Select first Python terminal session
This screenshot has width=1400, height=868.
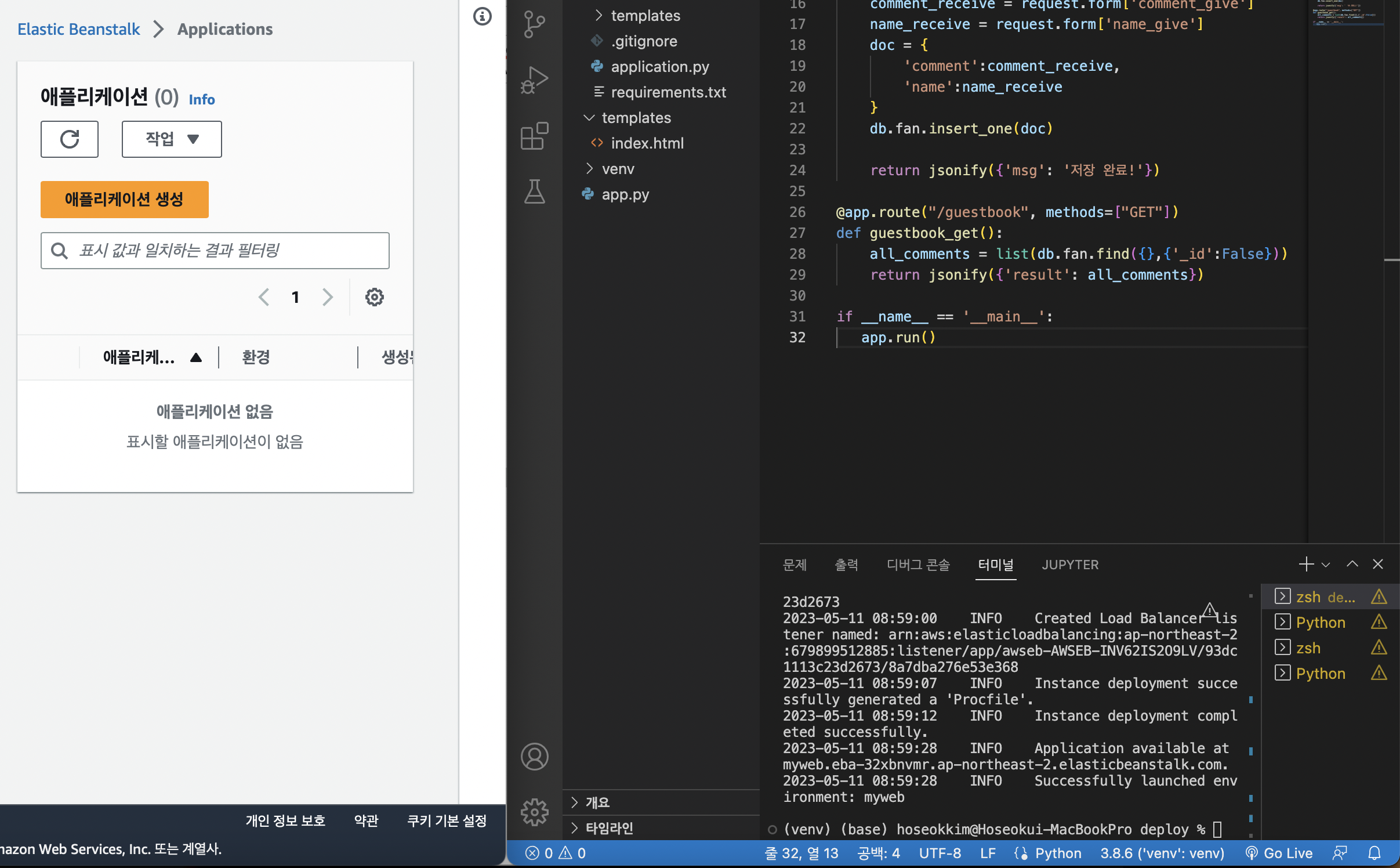[x=1330, y=623]
